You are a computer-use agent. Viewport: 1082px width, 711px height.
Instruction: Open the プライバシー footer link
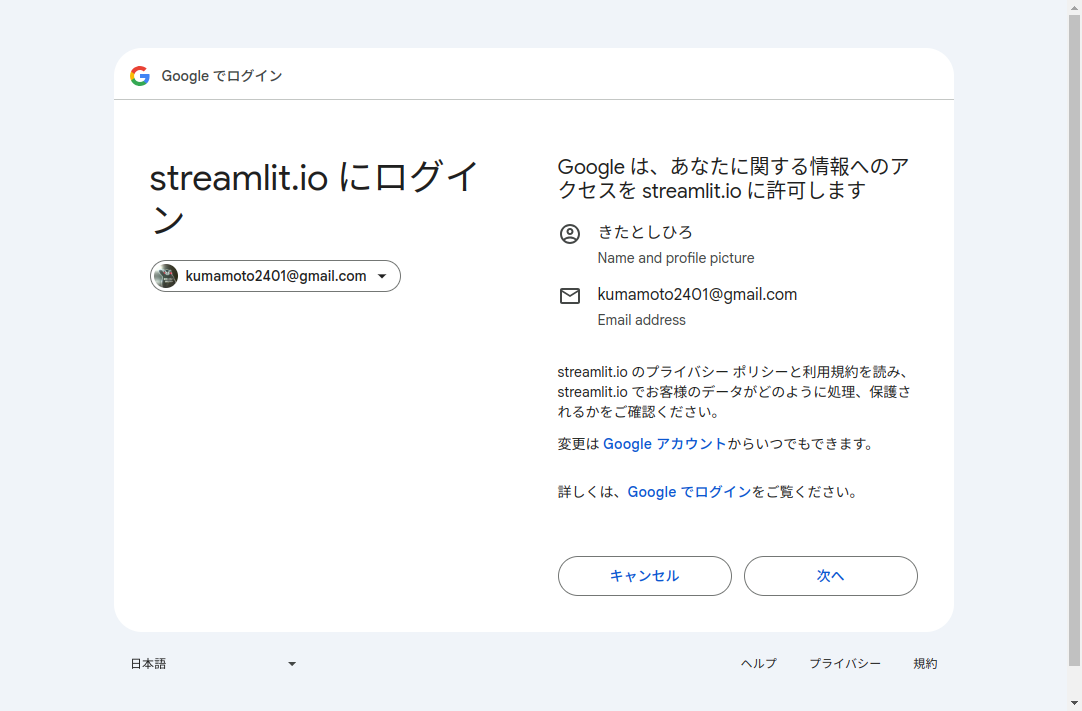coord(845,664)
